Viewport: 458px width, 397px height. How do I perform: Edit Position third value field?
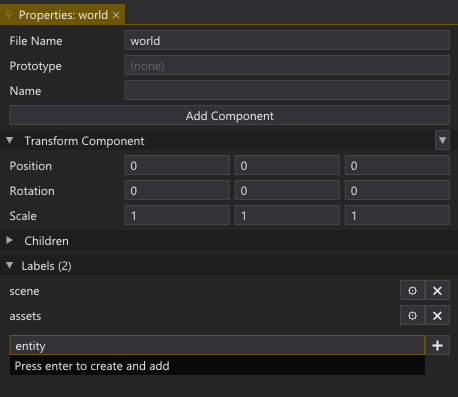point(397,165)
